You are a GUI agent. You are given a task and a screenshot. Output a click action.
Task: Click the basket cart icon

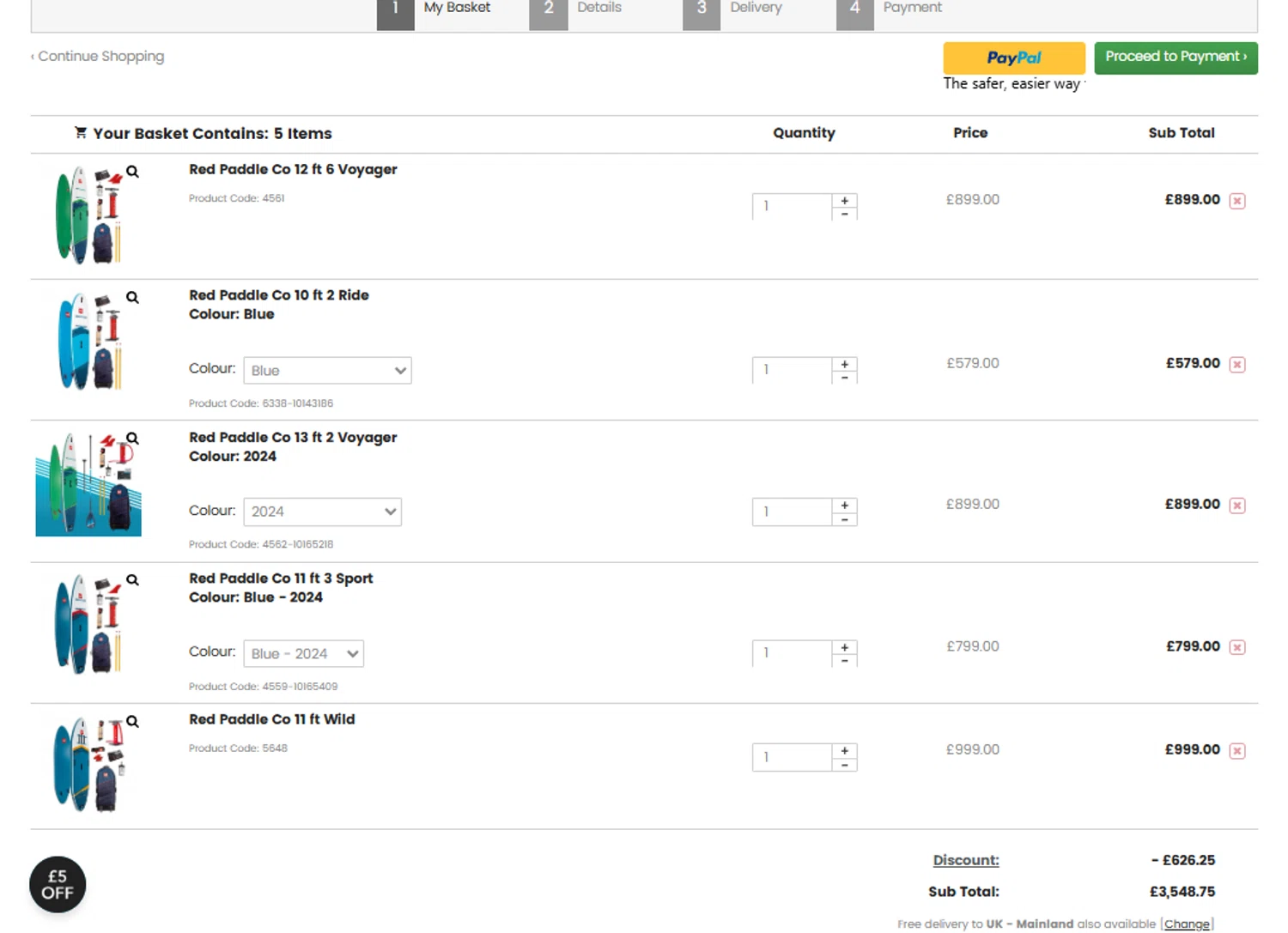click(81, 133)
